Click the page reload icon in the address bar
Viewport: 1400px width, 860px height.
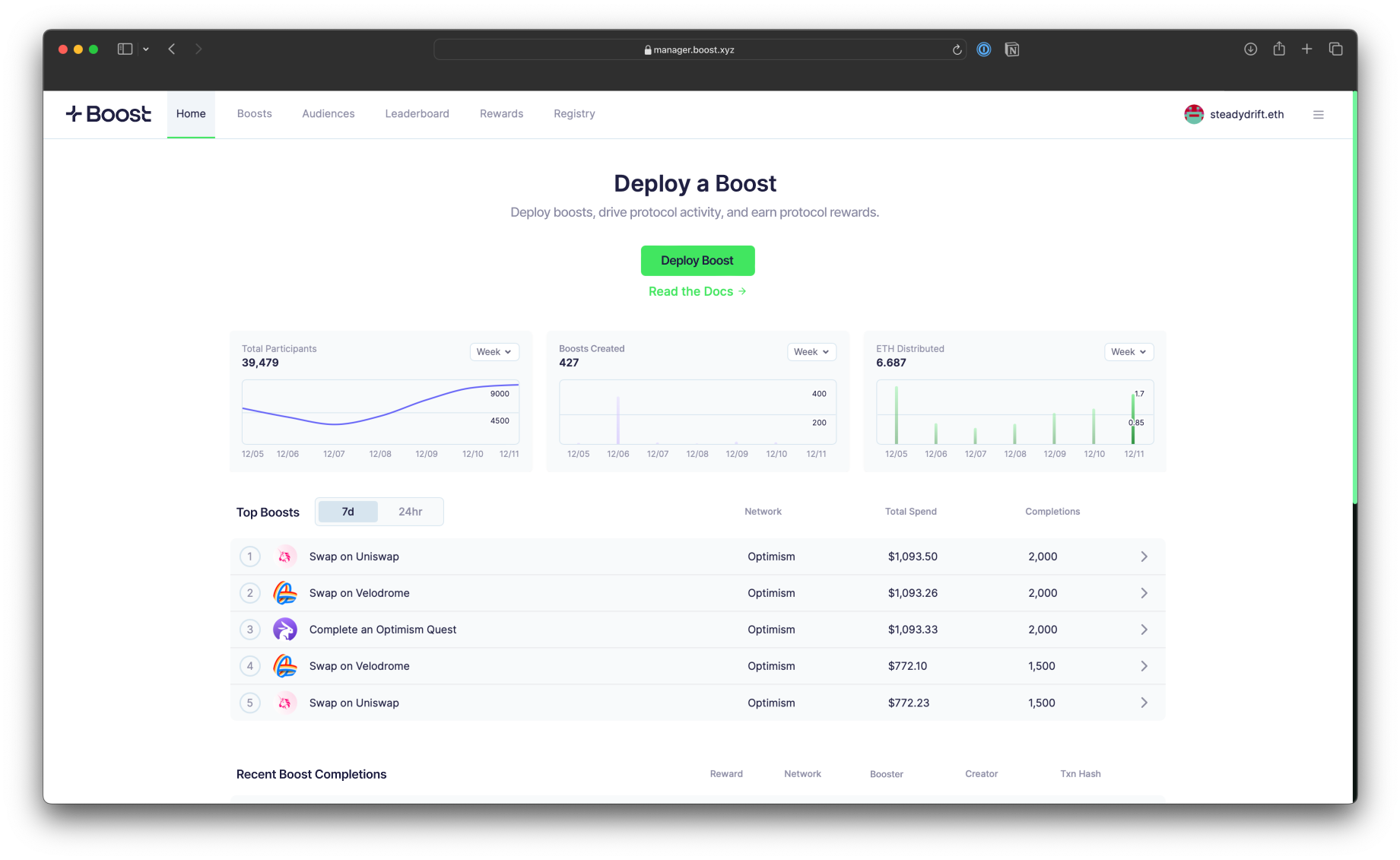[x=957, y=49]
